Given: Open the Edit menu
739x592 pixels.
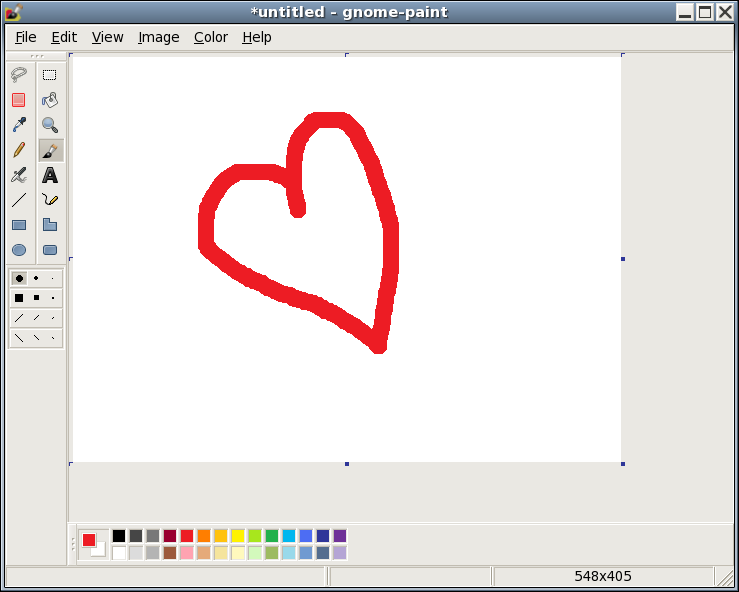Looking at the screenshot, I should [x=64, y=37].
